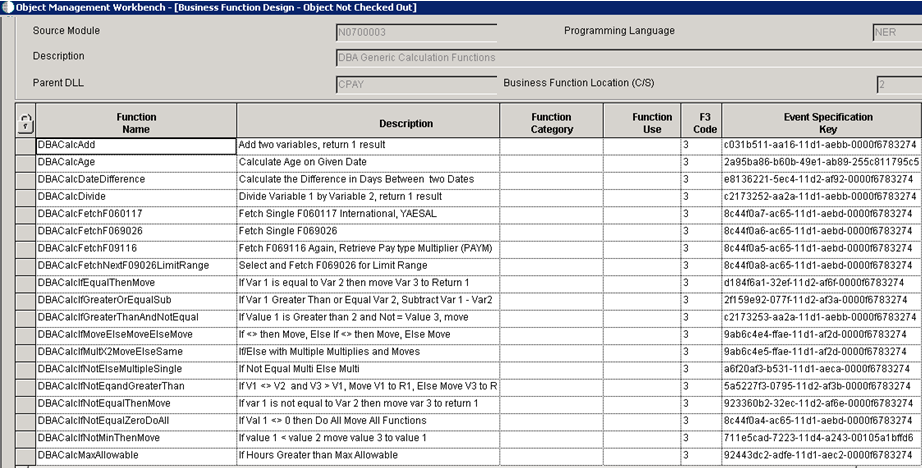Viewport: 922px width, 468px height.
Task: Click the Business Function Location field
Action: coord(899,84)
